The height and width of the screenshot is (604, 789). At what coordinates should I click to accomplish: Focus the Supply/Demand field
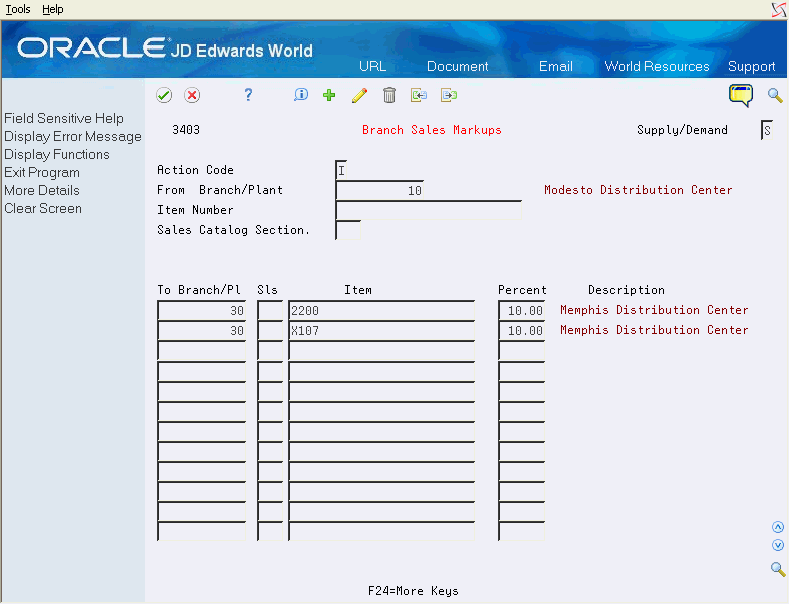tap(767, 130)
